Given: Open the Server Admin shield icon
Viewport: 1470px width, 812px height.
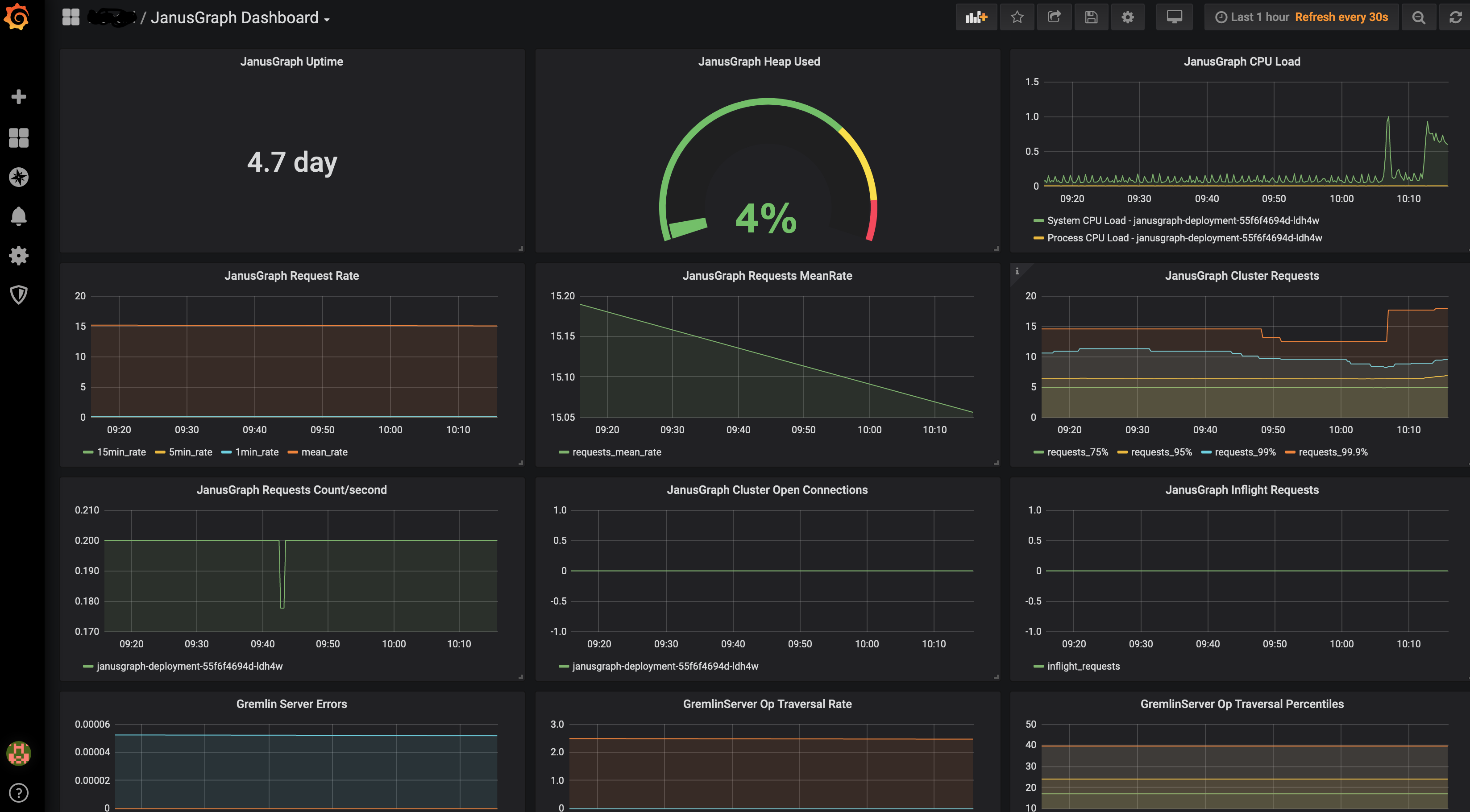Looking at the screenshot, I should pyautogui.click(x=19, y=294).
